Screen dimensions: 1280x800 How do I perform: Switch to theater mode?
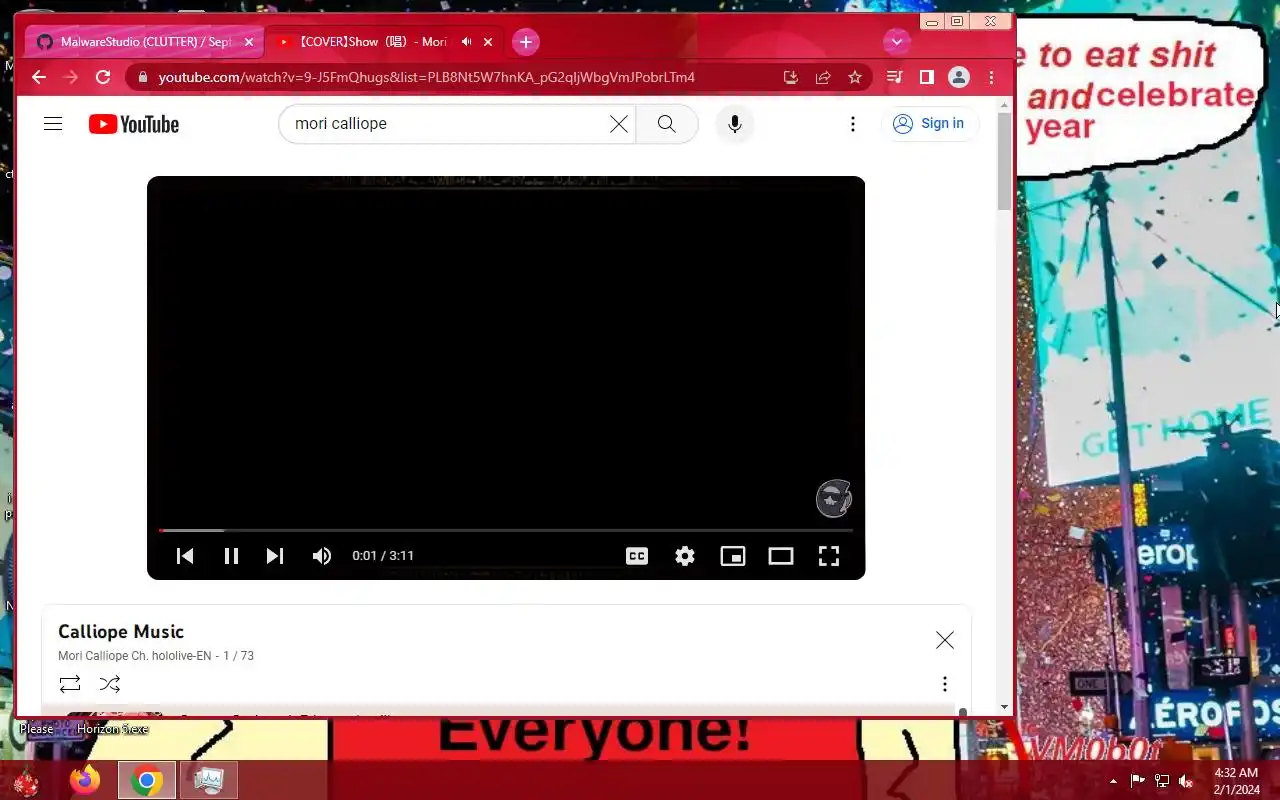click(x=781, y=556)
